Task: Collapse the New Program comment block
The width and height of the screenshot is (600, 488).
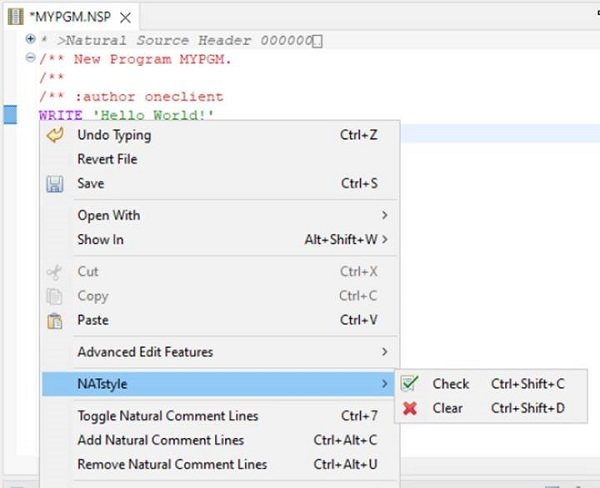Action: pyautogui.click(x=30, y=58)
